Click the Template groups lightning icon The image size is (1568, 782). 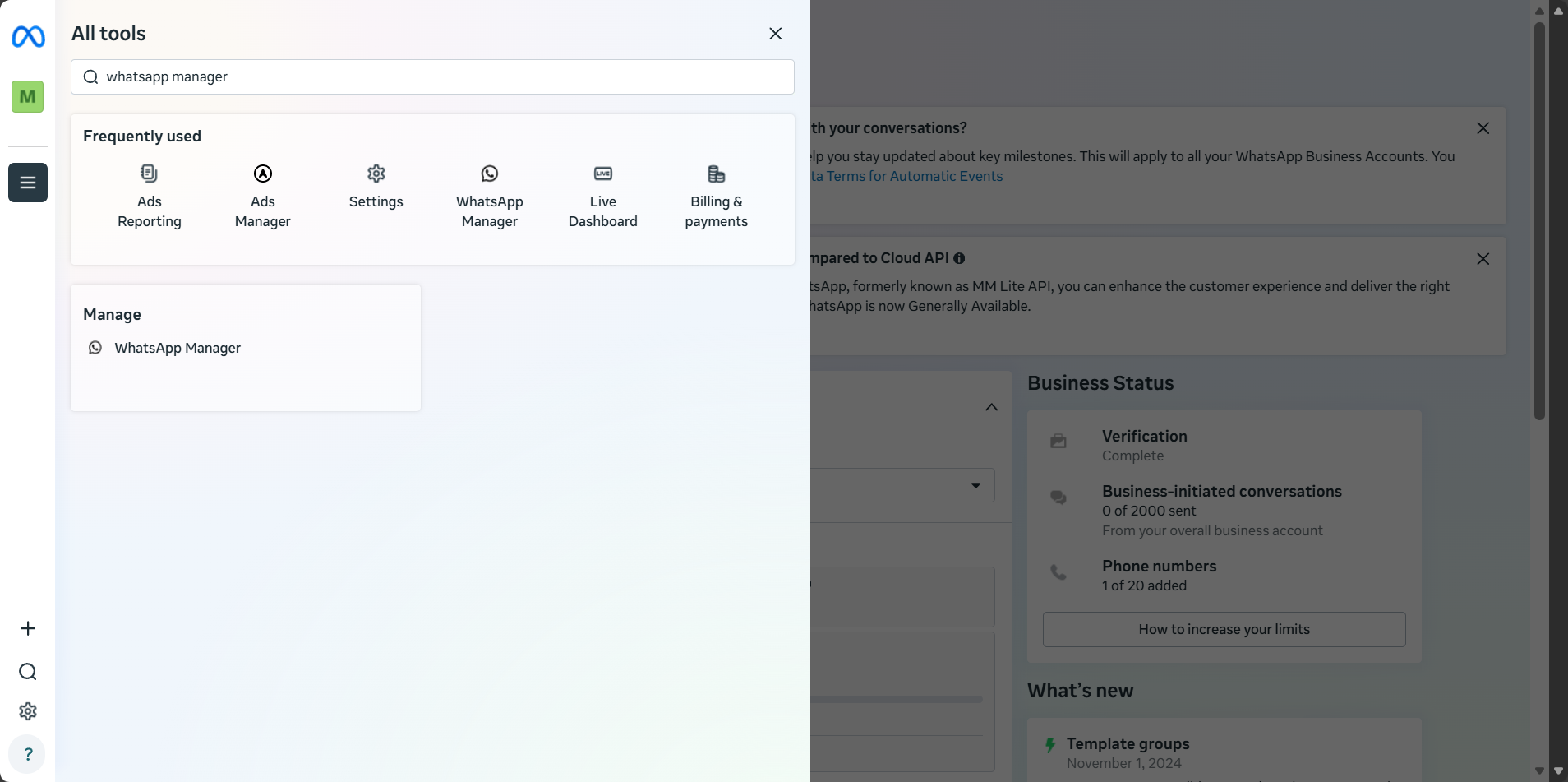[x=1050, y=745]
